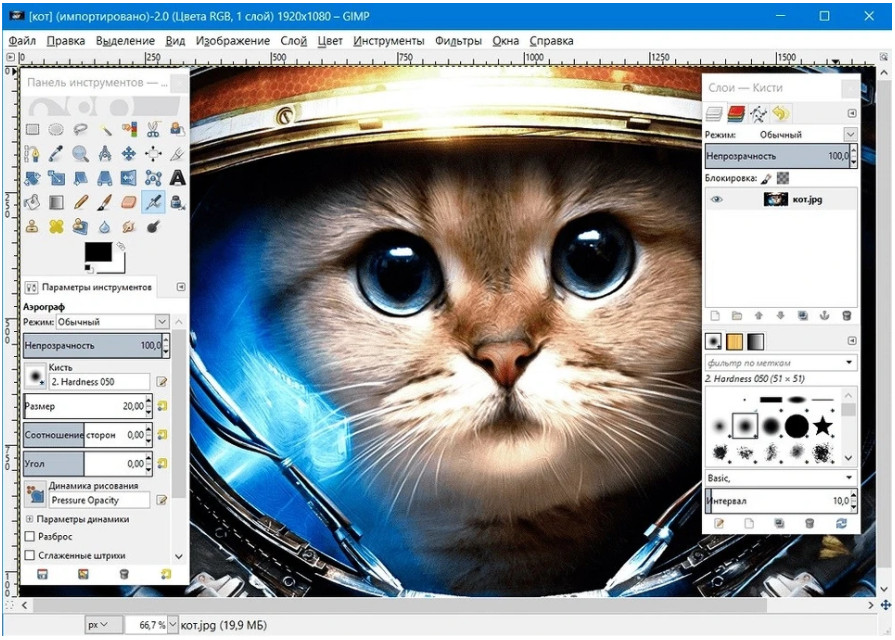Adjust the layer Непрозрачность slider
Screen dimensions: 895x640
click(x=777, y=156)
